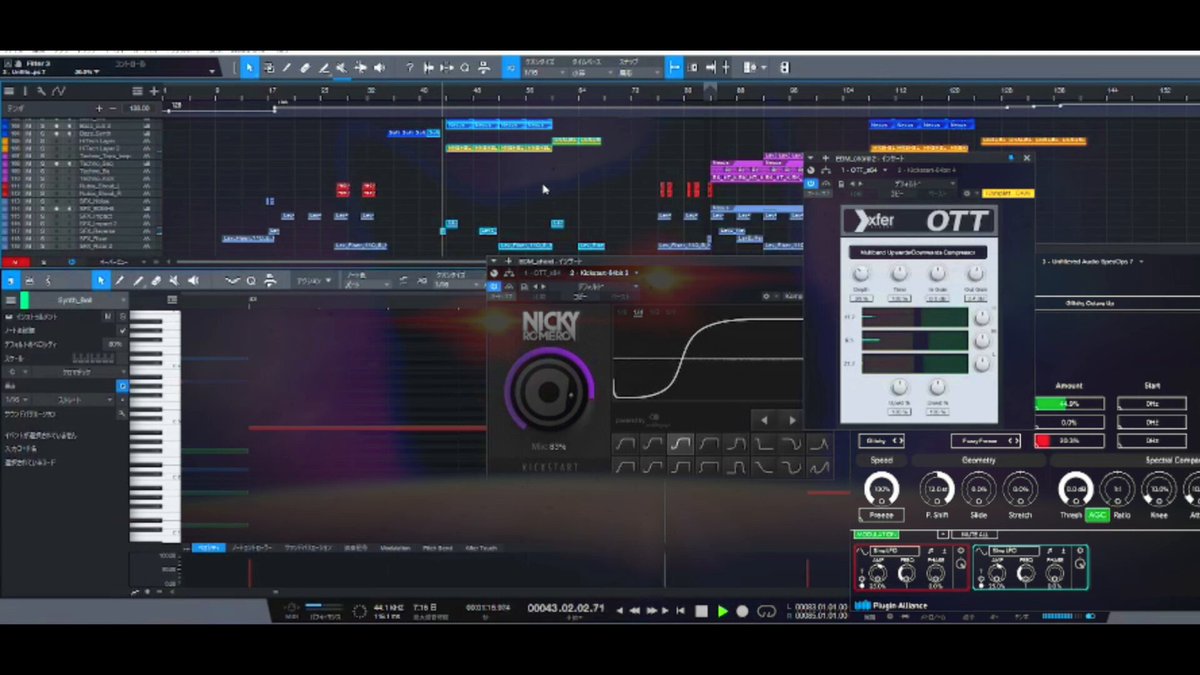This screenshot has width=1200, height=675.
Task: Switch to 1 - OTT_x64 tab in OTT window
Action: coord(859,170)
